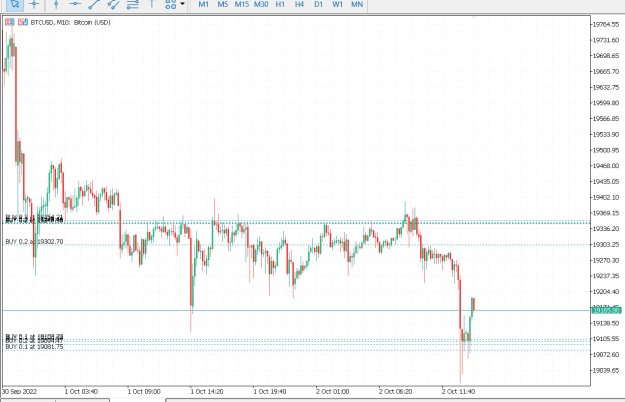Click the current price tag 19165.80
The height and width of the screenshot is (402, 625).
(x=606, y=310)
